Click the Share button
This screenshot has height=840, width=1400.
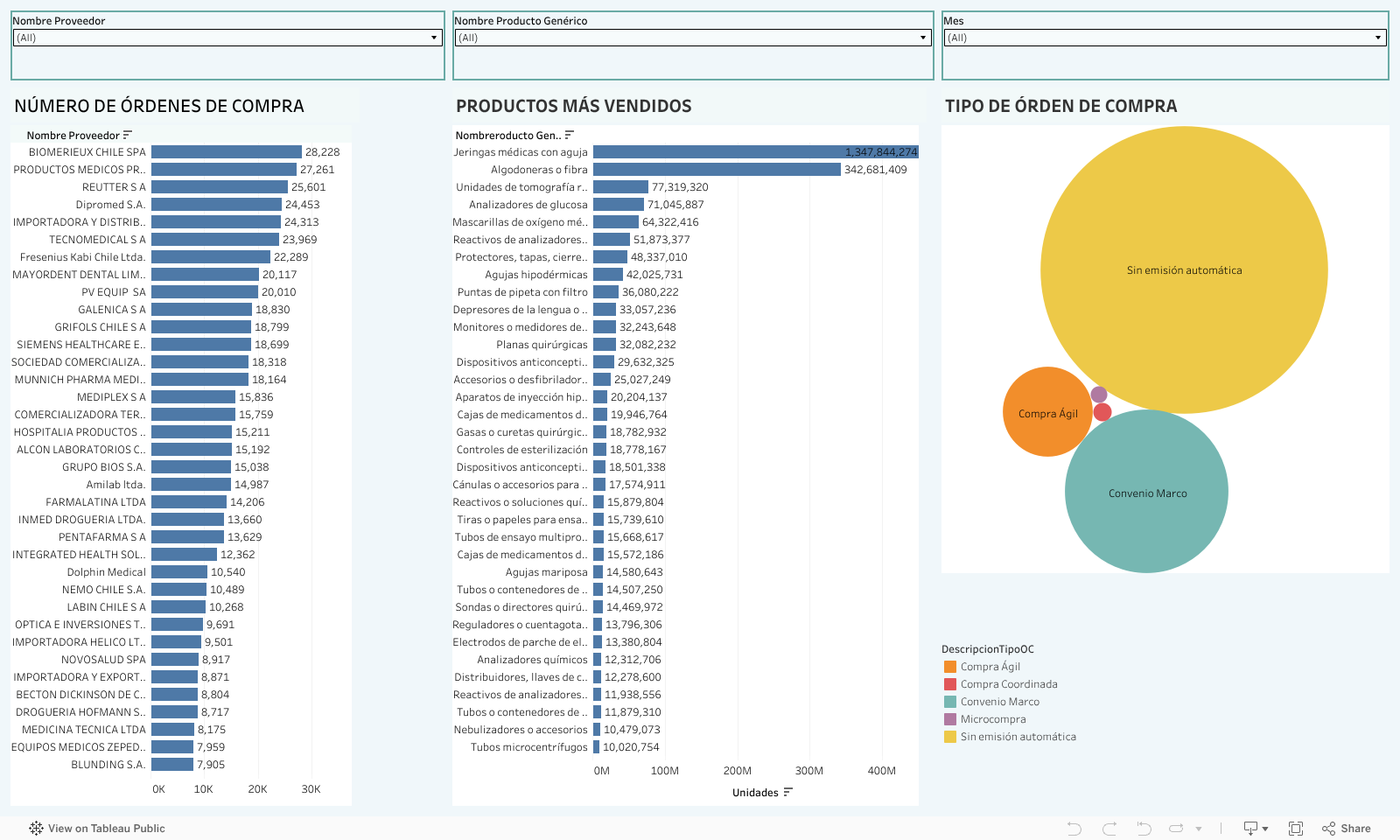(x=1347, y=829)
